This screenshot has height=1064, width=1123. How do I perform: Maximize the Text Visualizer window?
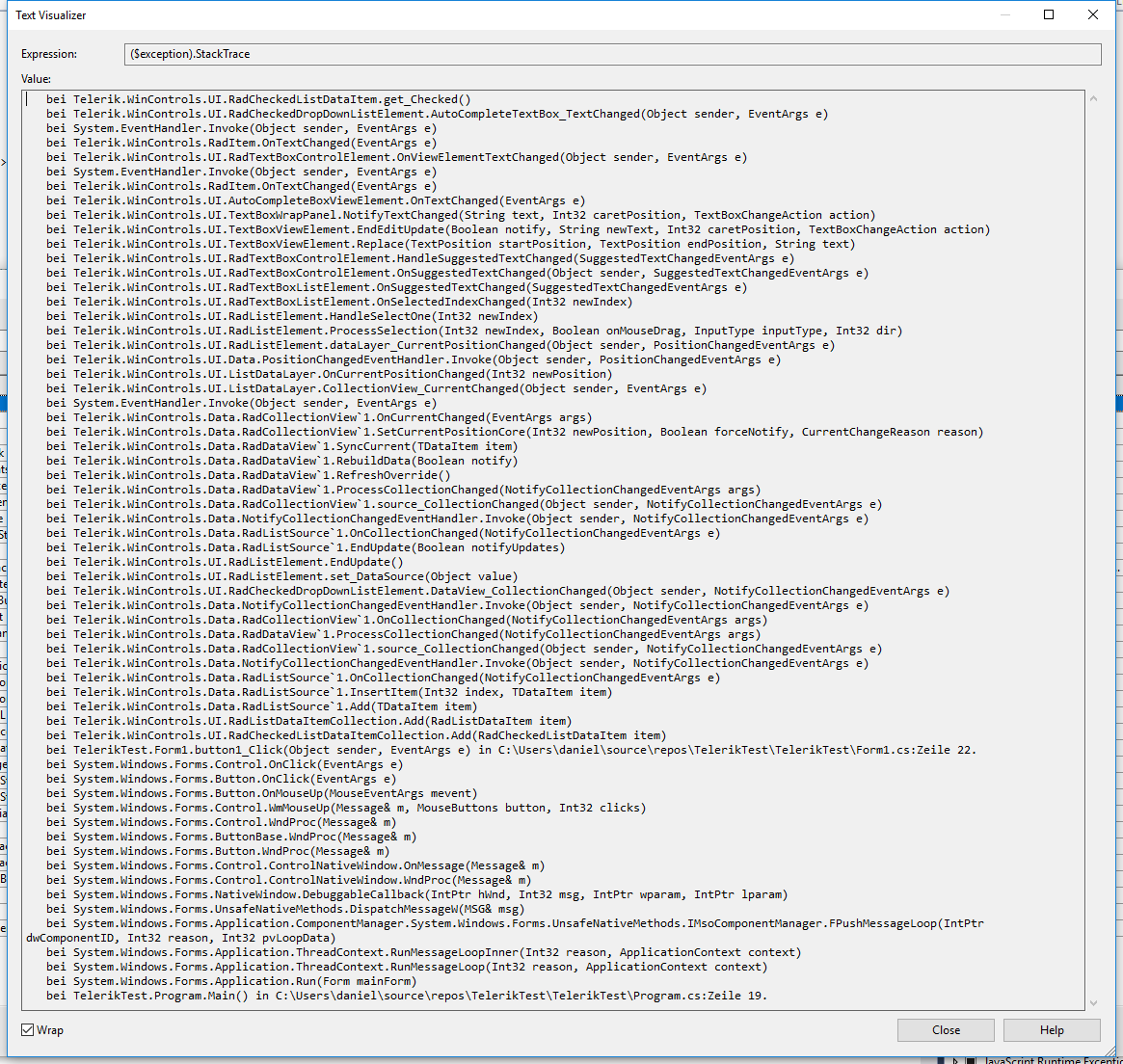(1049, 14)
